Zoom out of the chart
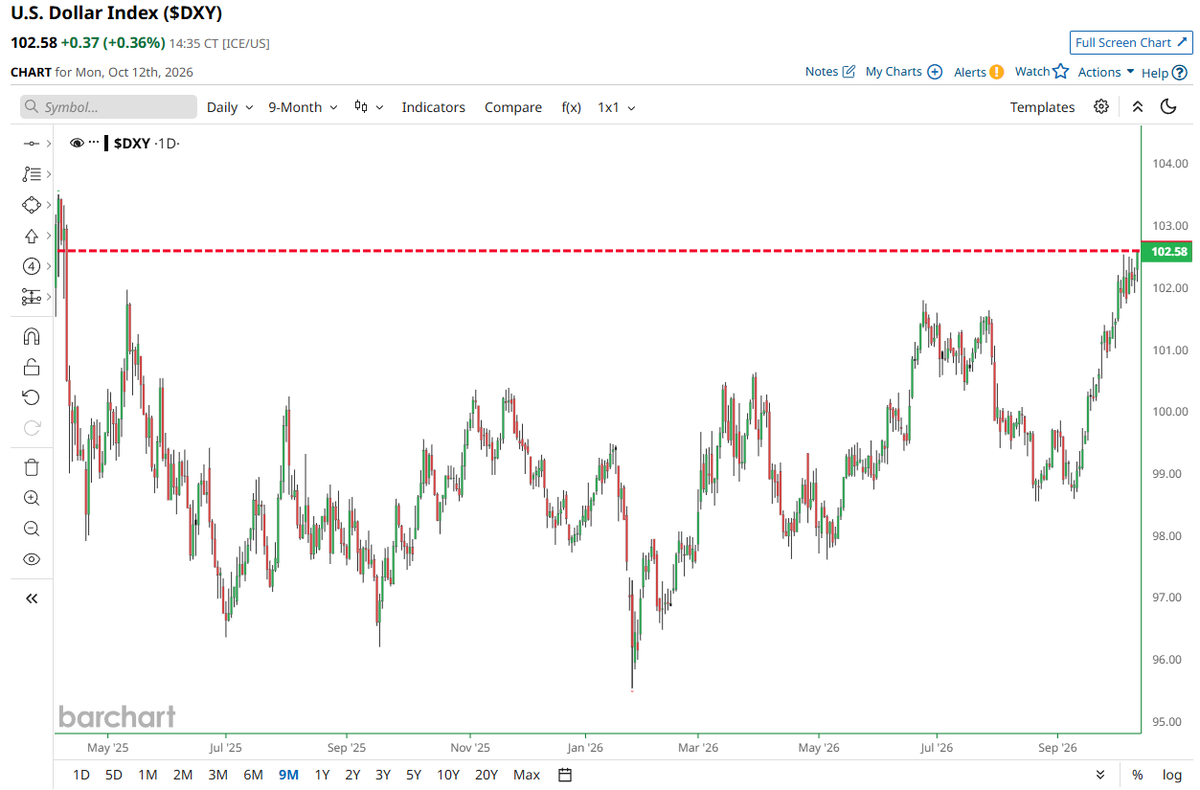 31,528
